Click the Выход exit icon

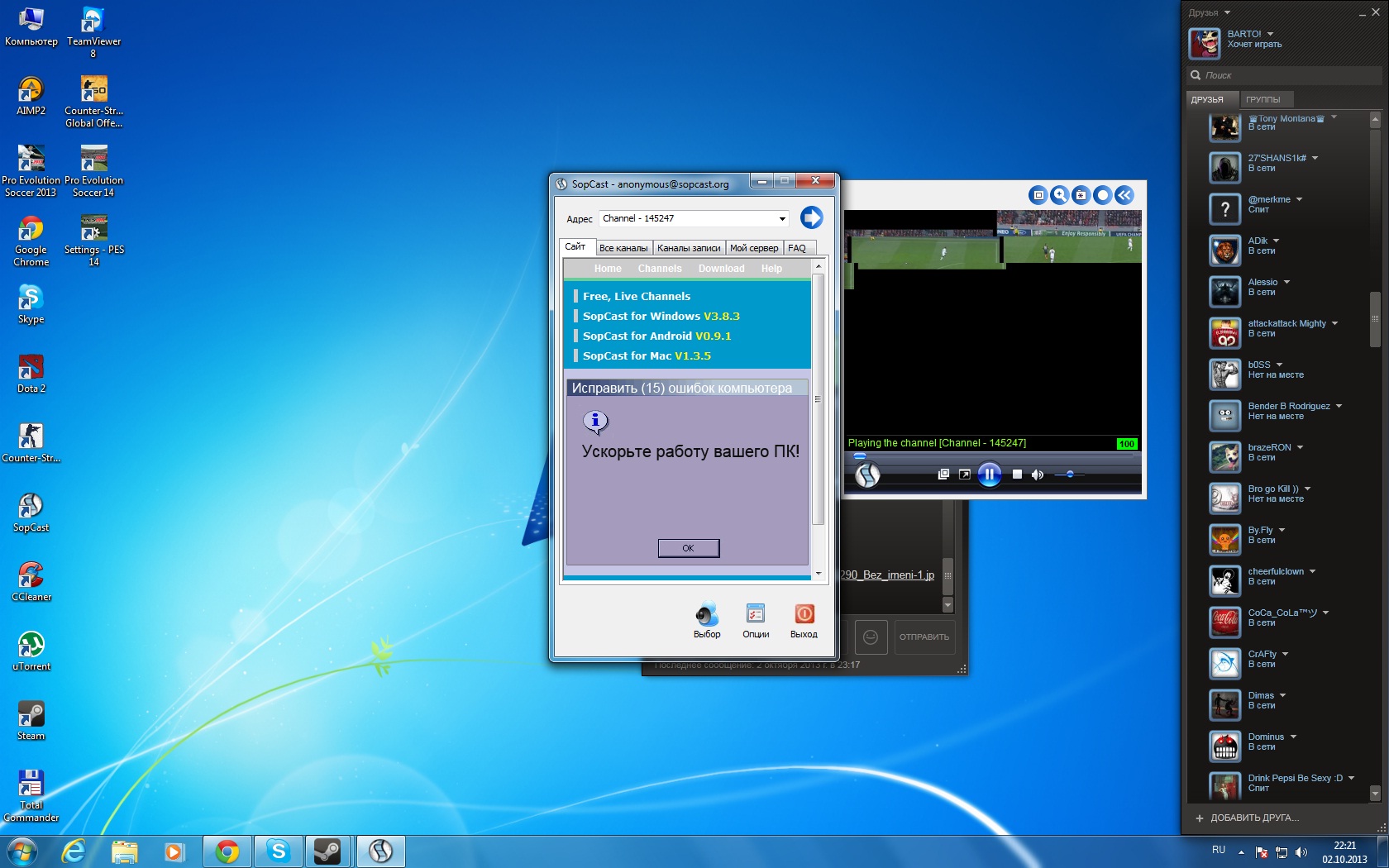[x=804, y=621]
